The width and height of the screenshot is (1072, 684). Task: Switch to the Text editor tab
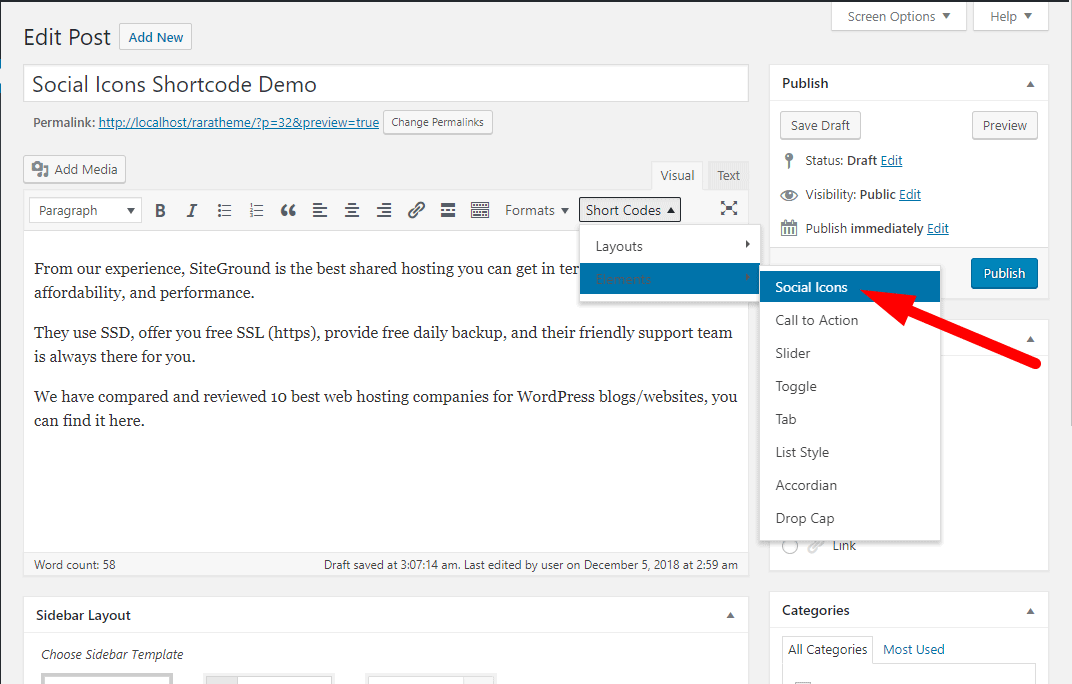(x=728, y=176)
